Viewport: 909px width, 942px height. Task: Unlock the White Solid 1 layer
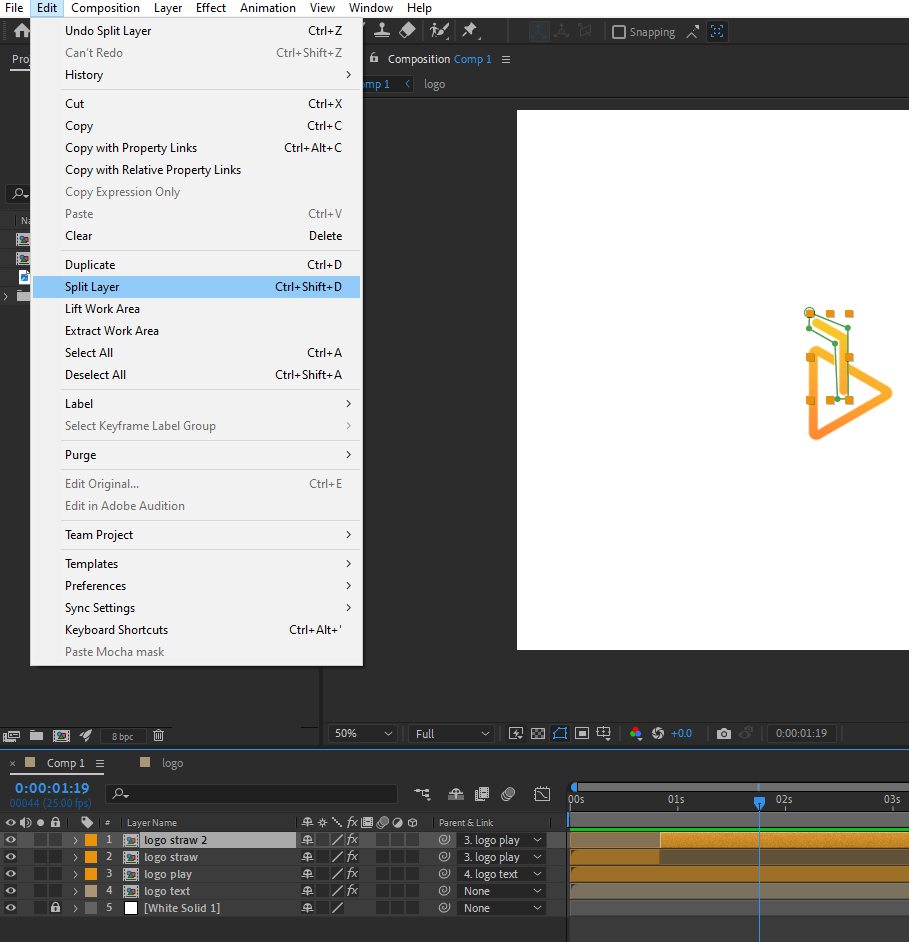tap(55, 908)
